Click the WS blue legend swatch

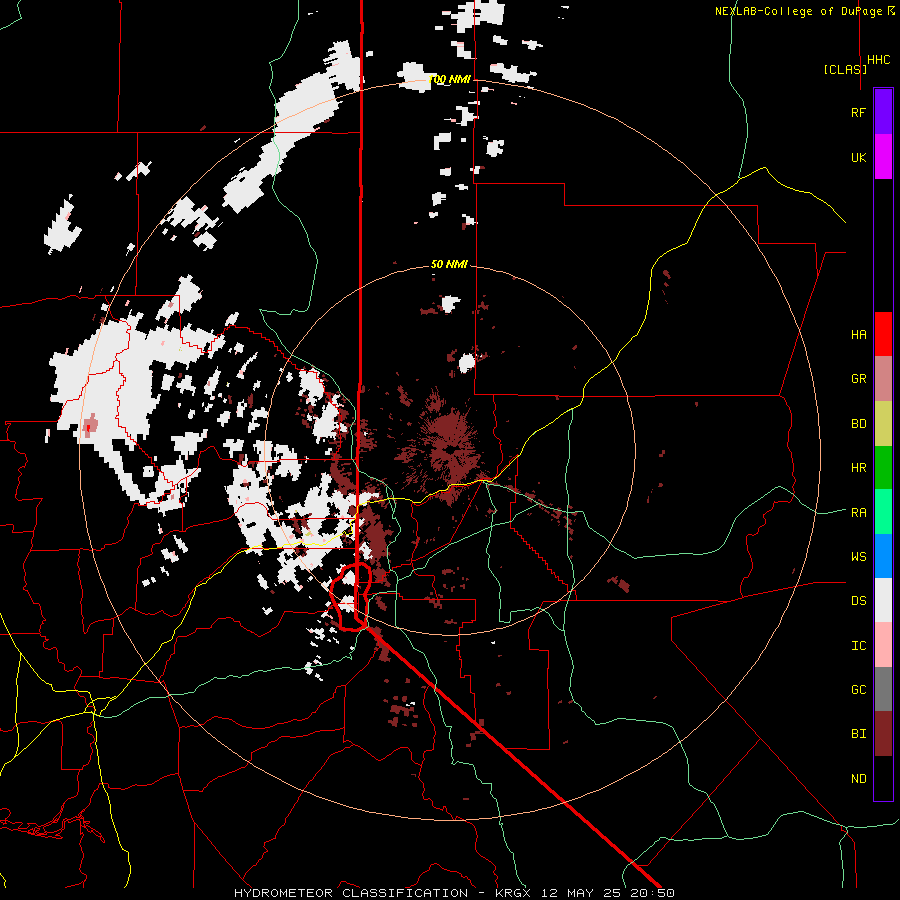tap(883, 556)
